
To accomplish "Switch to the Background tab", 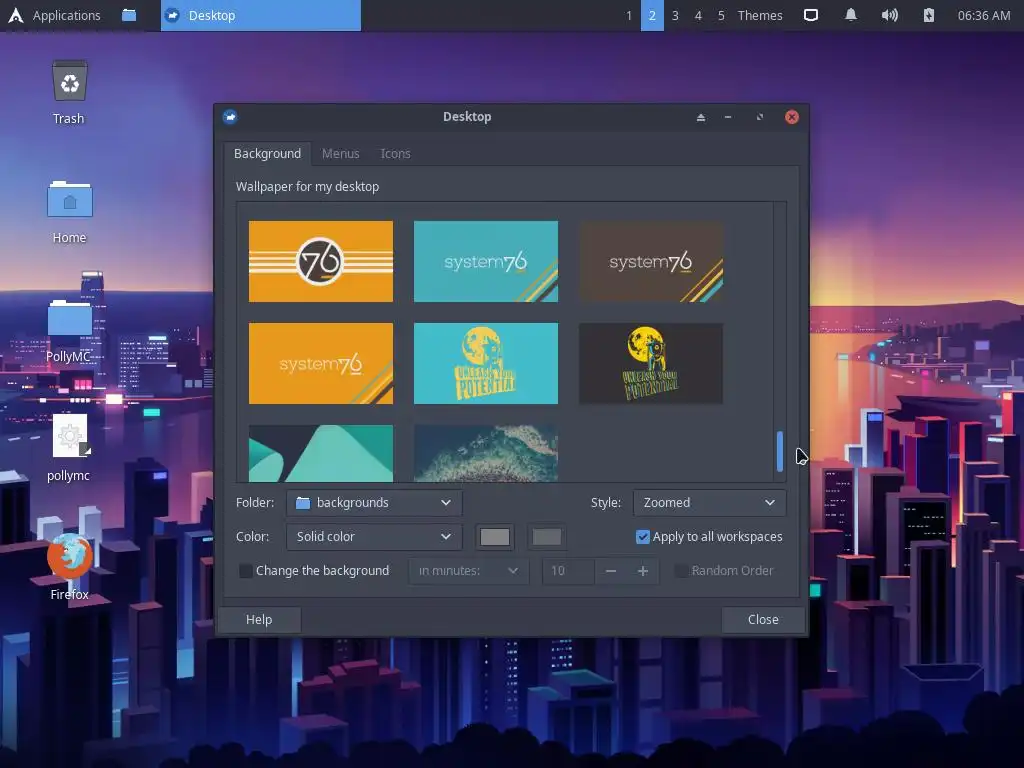I will pyautogui.click(x=267, y=153).
